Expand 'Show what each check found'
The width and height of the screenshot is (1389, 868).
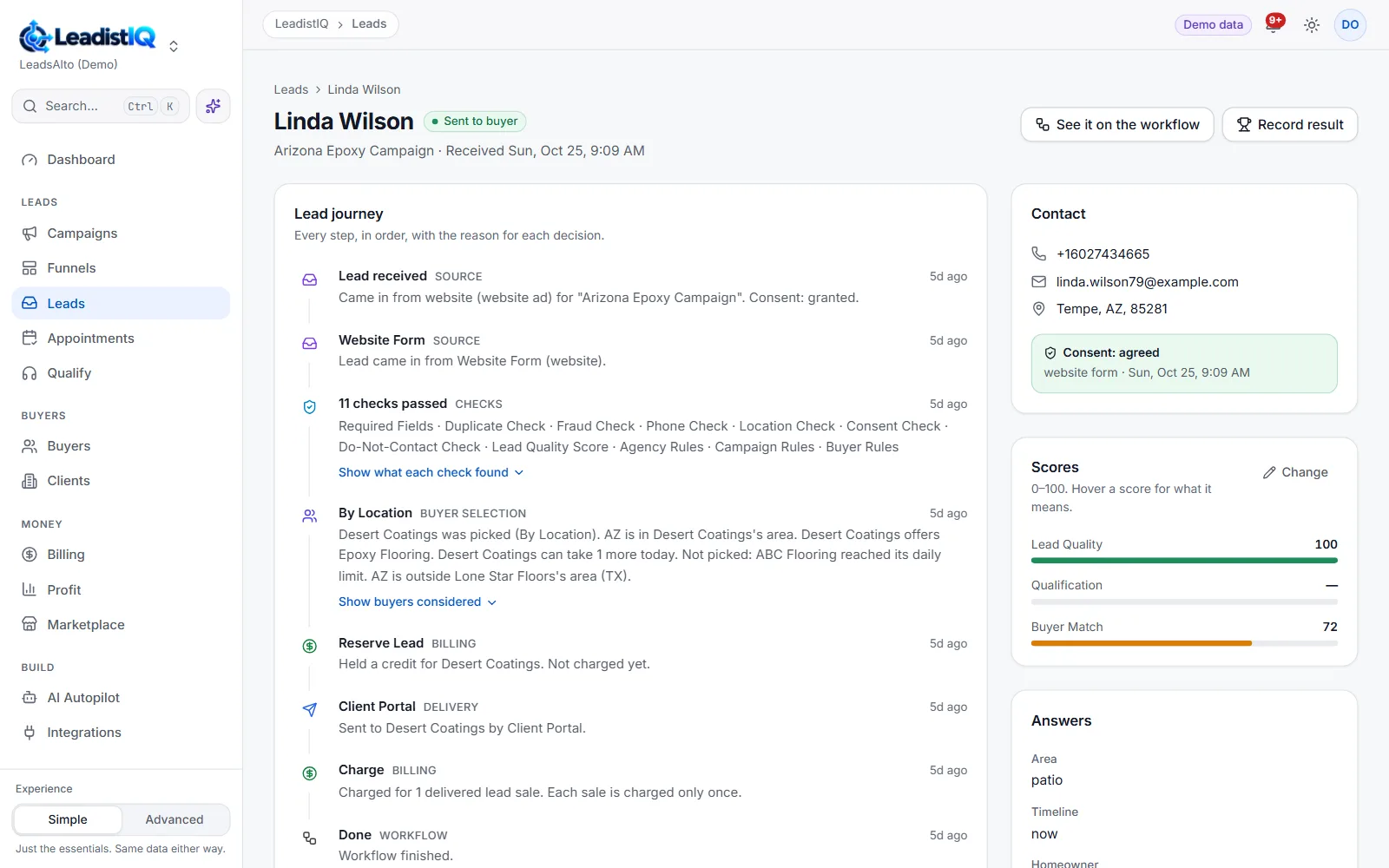pos(431,472)
